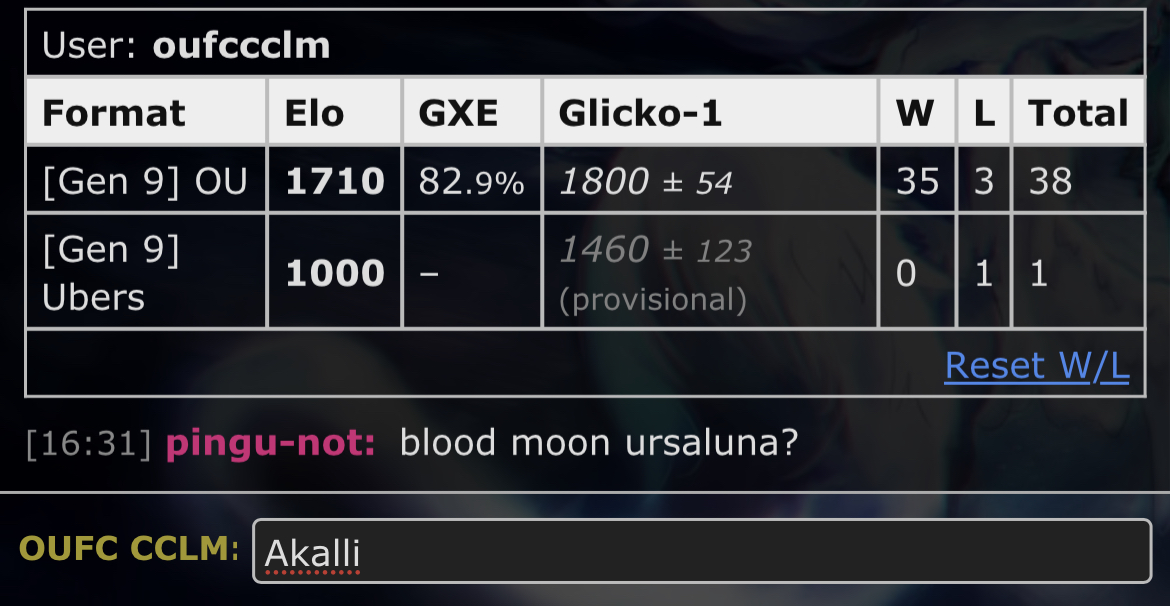Click the 1000 Elo value for Ubers

(335, 273)
